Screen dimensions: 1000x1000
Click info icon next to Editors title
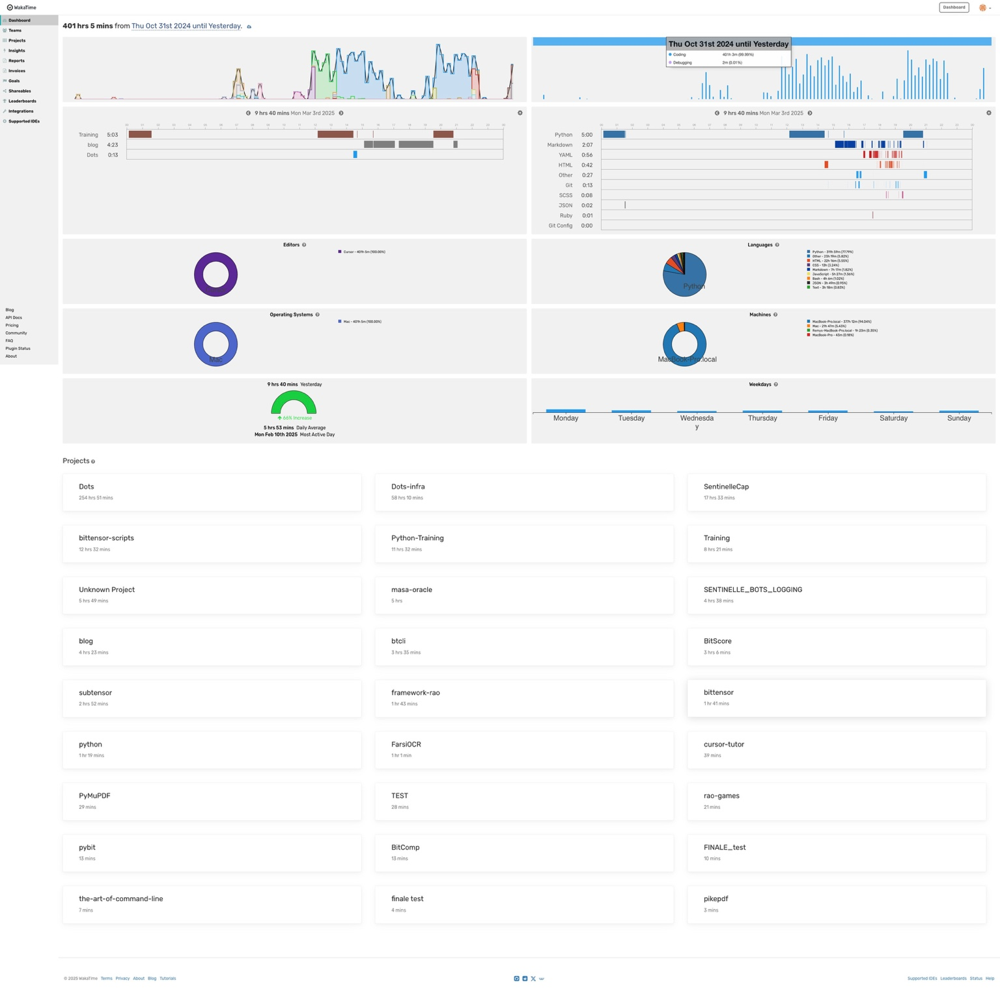coord(304,245)
